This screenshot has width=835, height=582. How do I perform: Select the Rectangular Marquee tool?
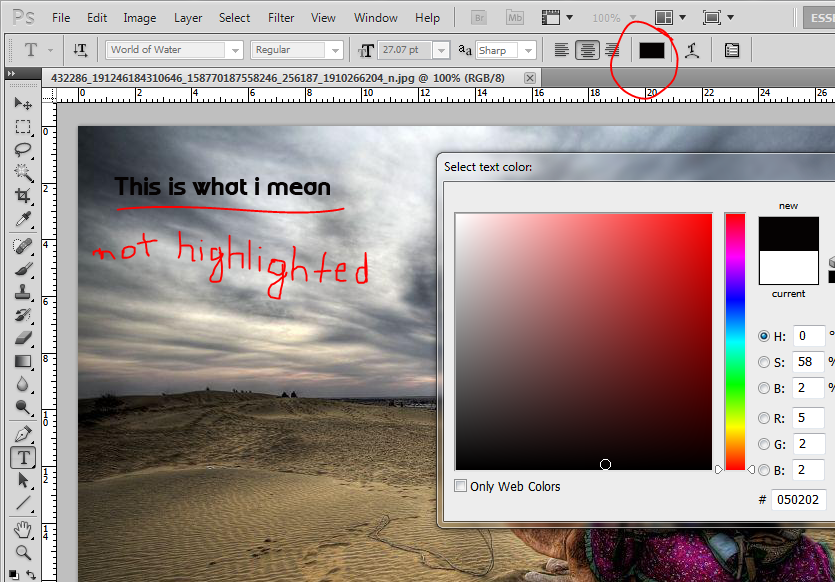point(23,127)
